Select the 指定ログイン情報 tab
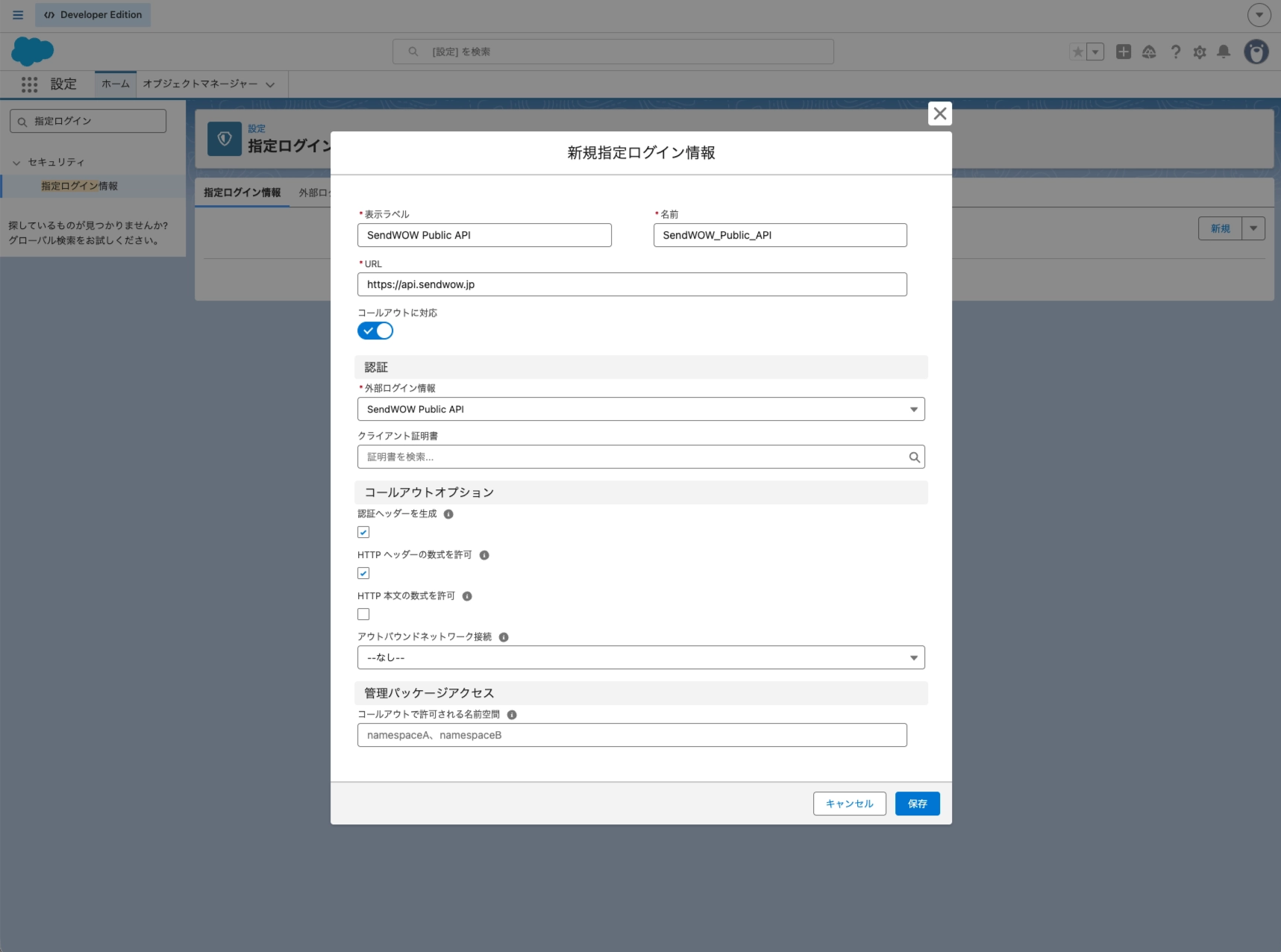This screenshot has width=1281, height=952. 242,192
